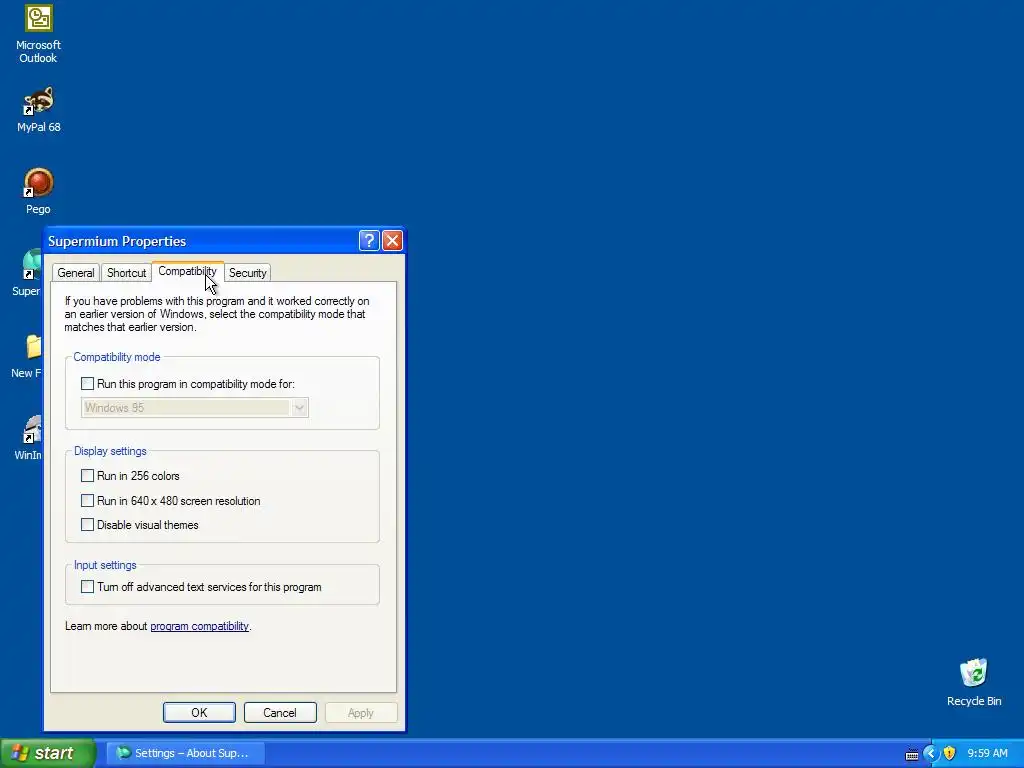Expand hidden tray icons with arrow
Screen dimensions: 1024x768
coord(931,754)
